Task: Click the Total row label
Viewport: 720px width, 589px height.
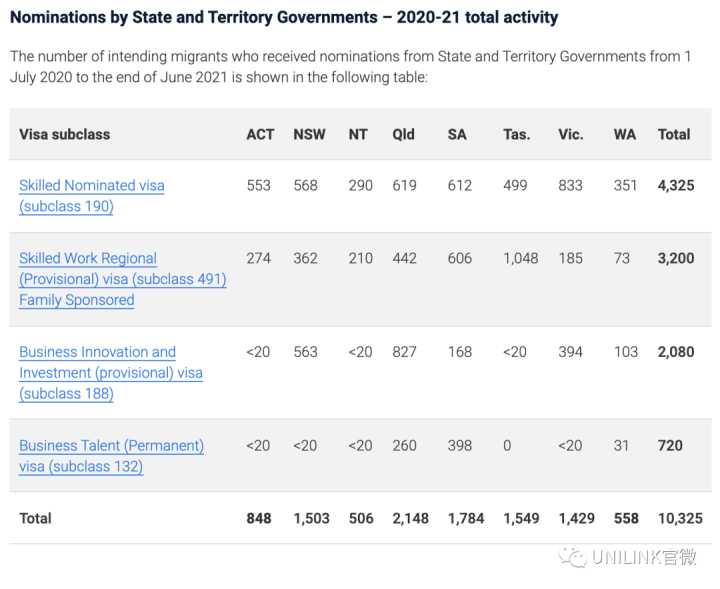Action: click(35, 519)
